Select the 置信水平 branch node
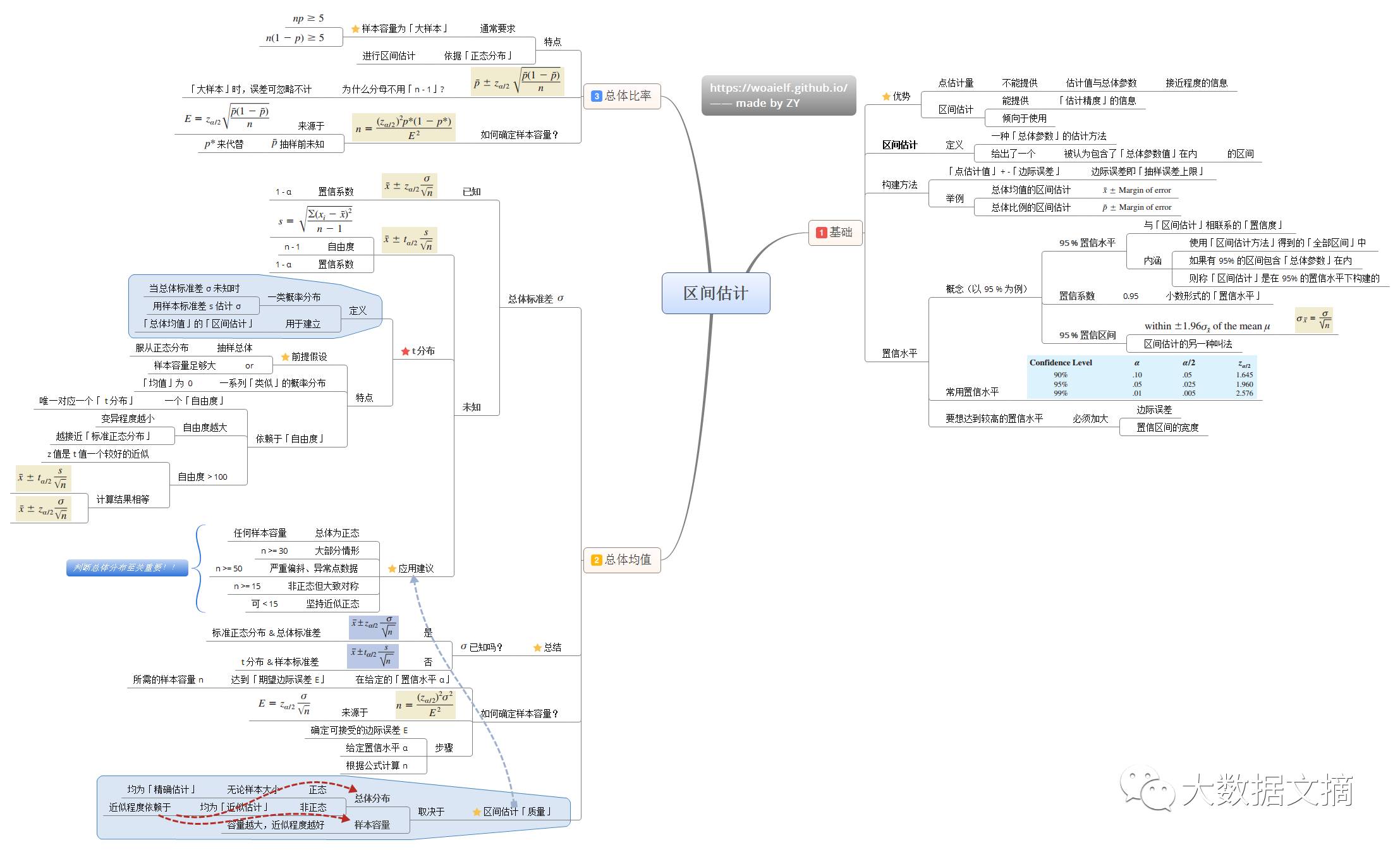The height and width of the screenshot is (852, 1400). pos(899,353)
